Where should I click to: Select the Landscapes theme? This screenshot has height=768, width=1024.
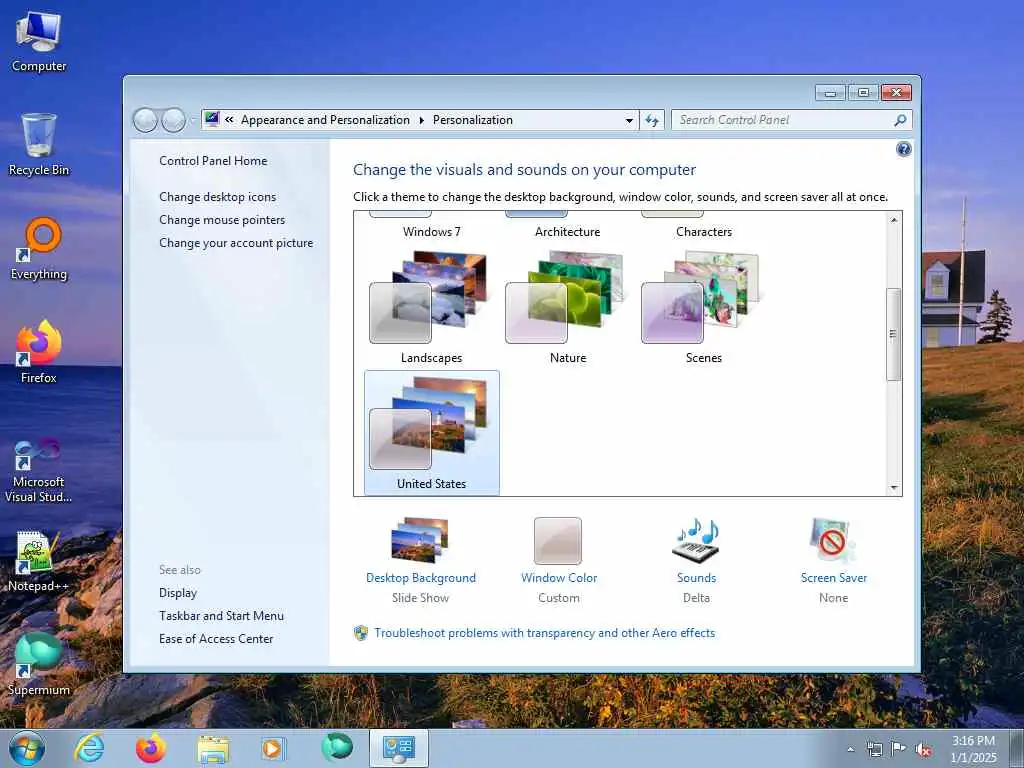point(432,307)
